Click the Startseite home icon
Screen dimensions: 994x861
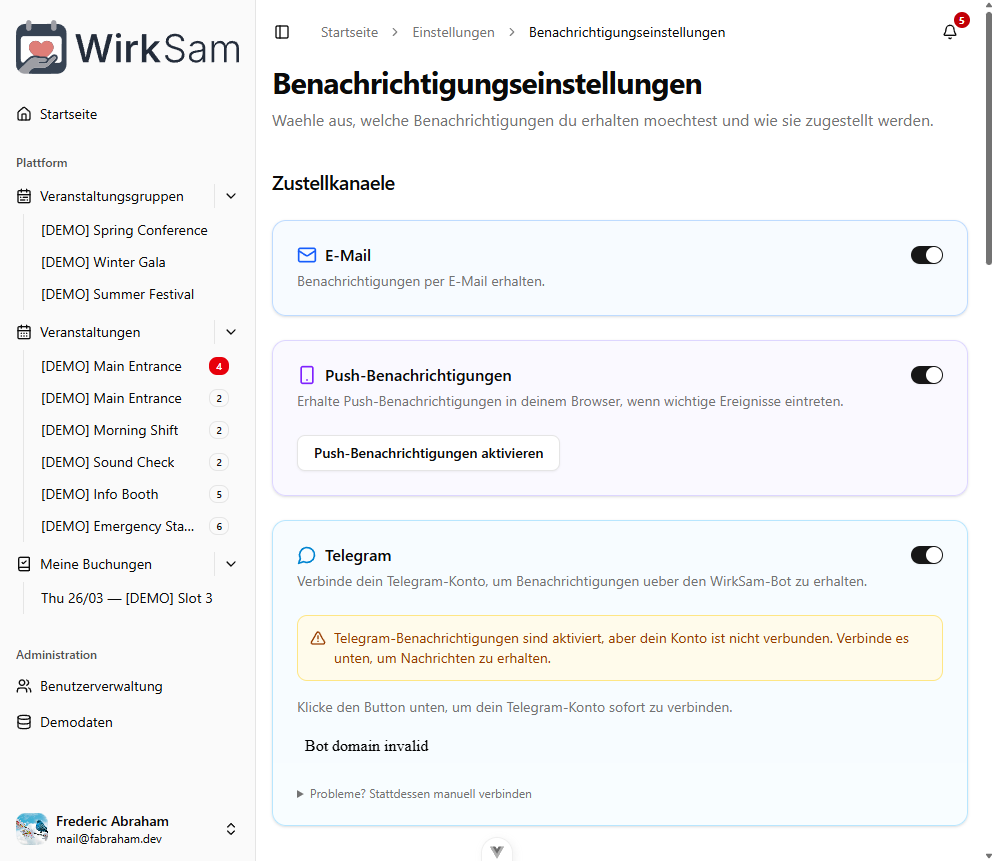click(24, 114)
